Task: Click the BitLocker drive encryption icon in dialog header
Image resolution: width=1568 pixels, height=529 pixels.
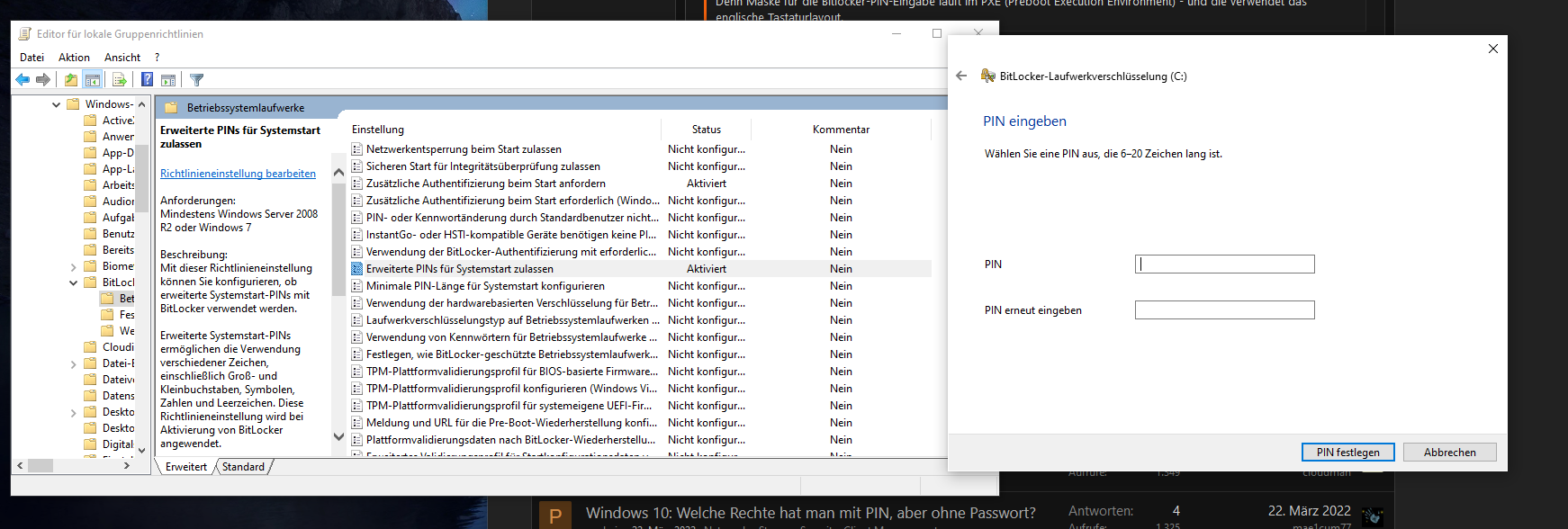Action: 987,76
